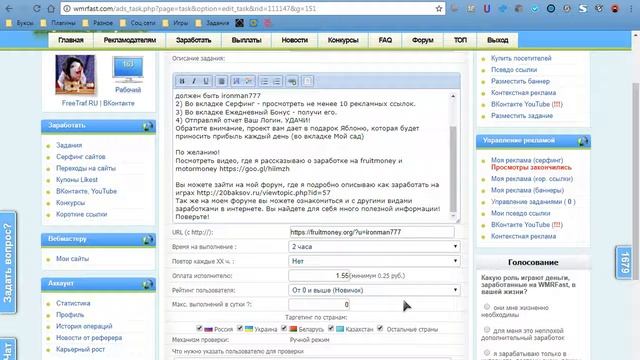
Task: Click the insert link icon in editor toolbar
Action: pyautogui.click(x=292, y=81)
